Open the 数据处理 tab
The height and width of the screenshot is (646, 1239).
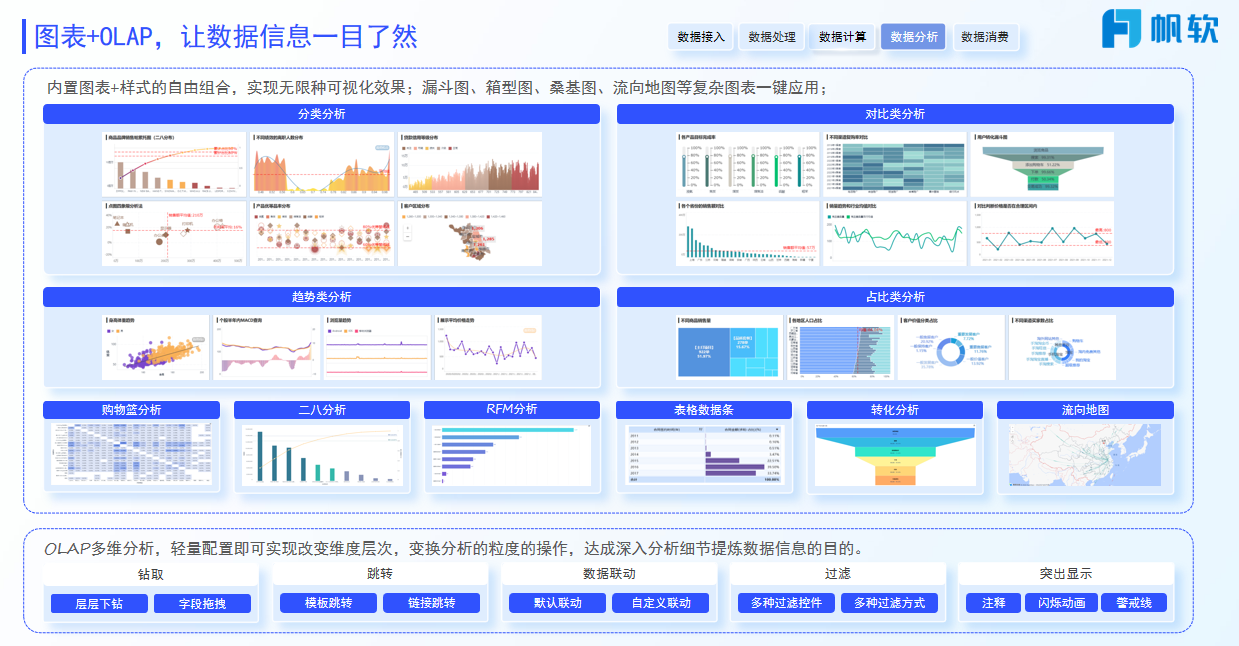tap(772, 37)
